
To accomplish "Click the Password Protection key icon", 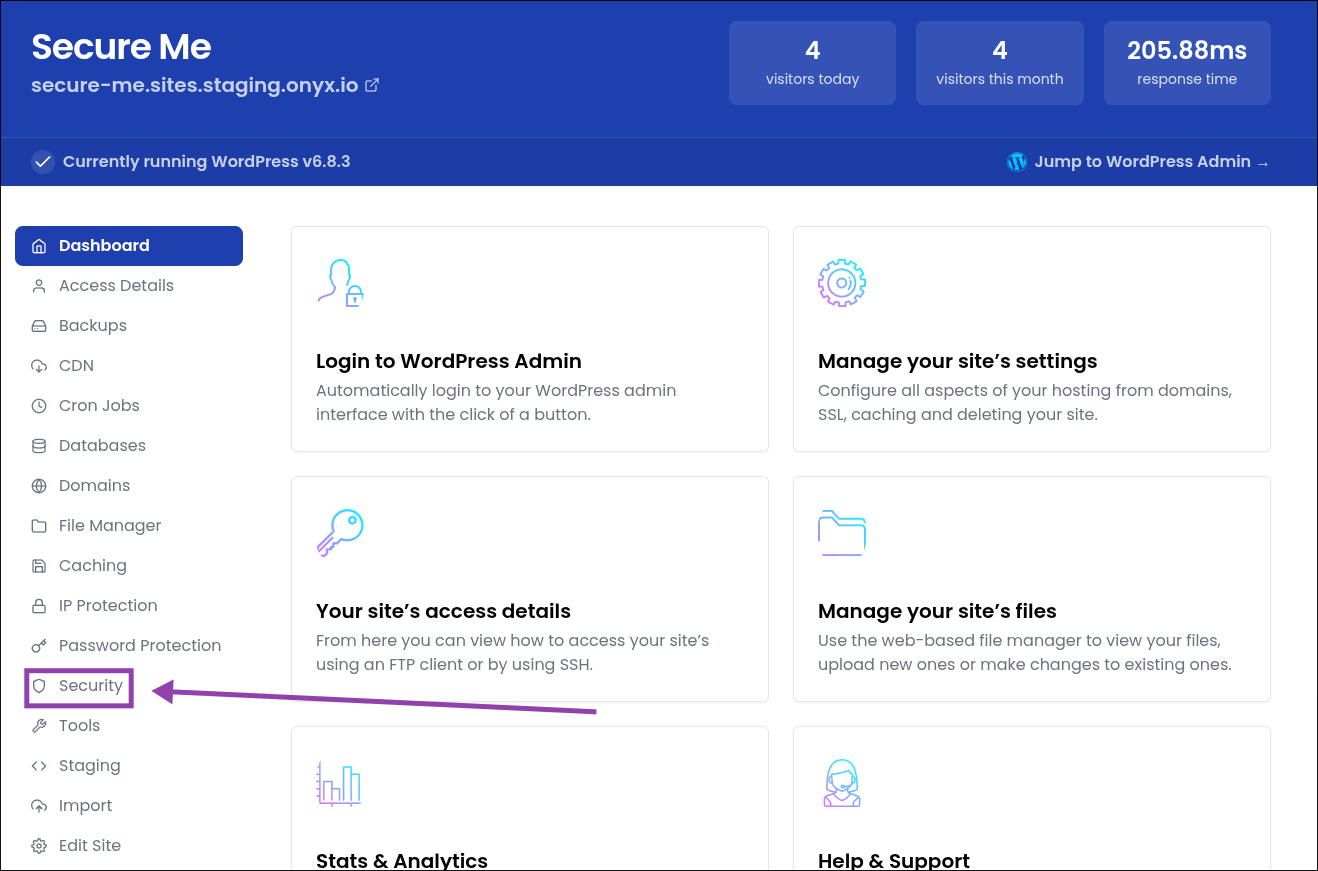I will [39, 646].
